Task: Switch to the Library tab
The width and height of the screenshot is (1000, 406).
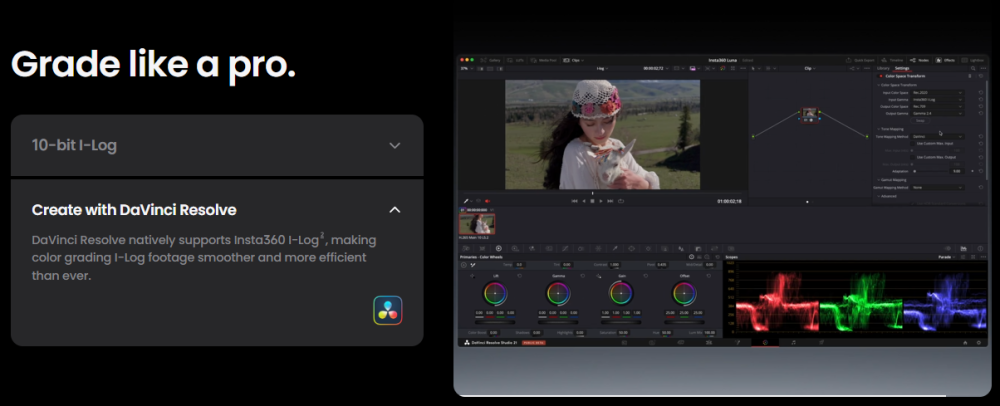Action: click(x=883, y=68)
